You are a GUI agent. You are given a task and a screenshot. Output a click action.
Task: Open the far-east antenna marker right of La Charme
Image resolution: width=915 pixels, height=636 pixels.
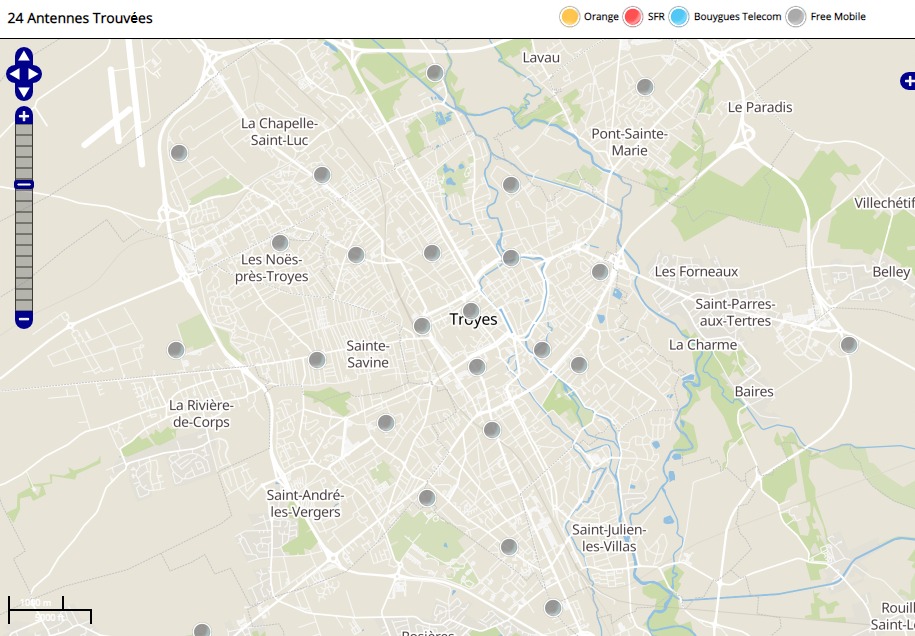849,345
